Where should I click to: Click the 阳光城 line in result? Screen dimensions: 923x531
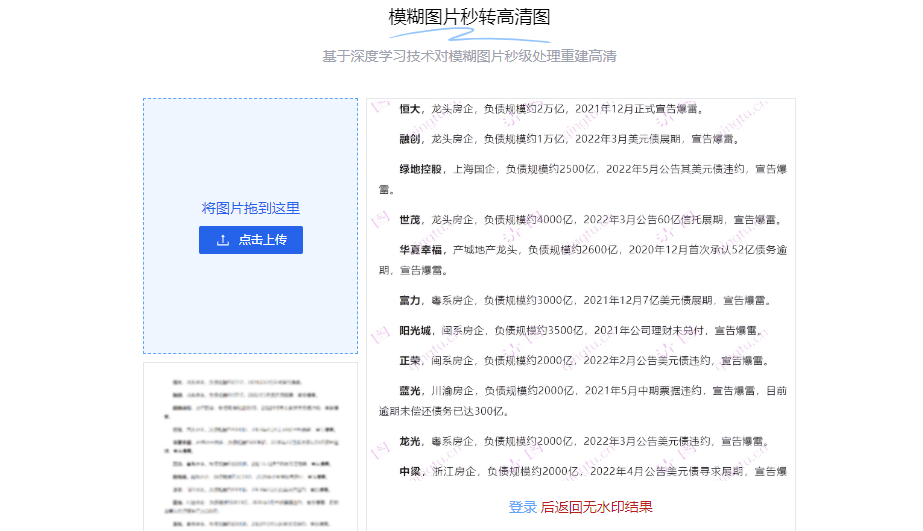pos(583,330)
